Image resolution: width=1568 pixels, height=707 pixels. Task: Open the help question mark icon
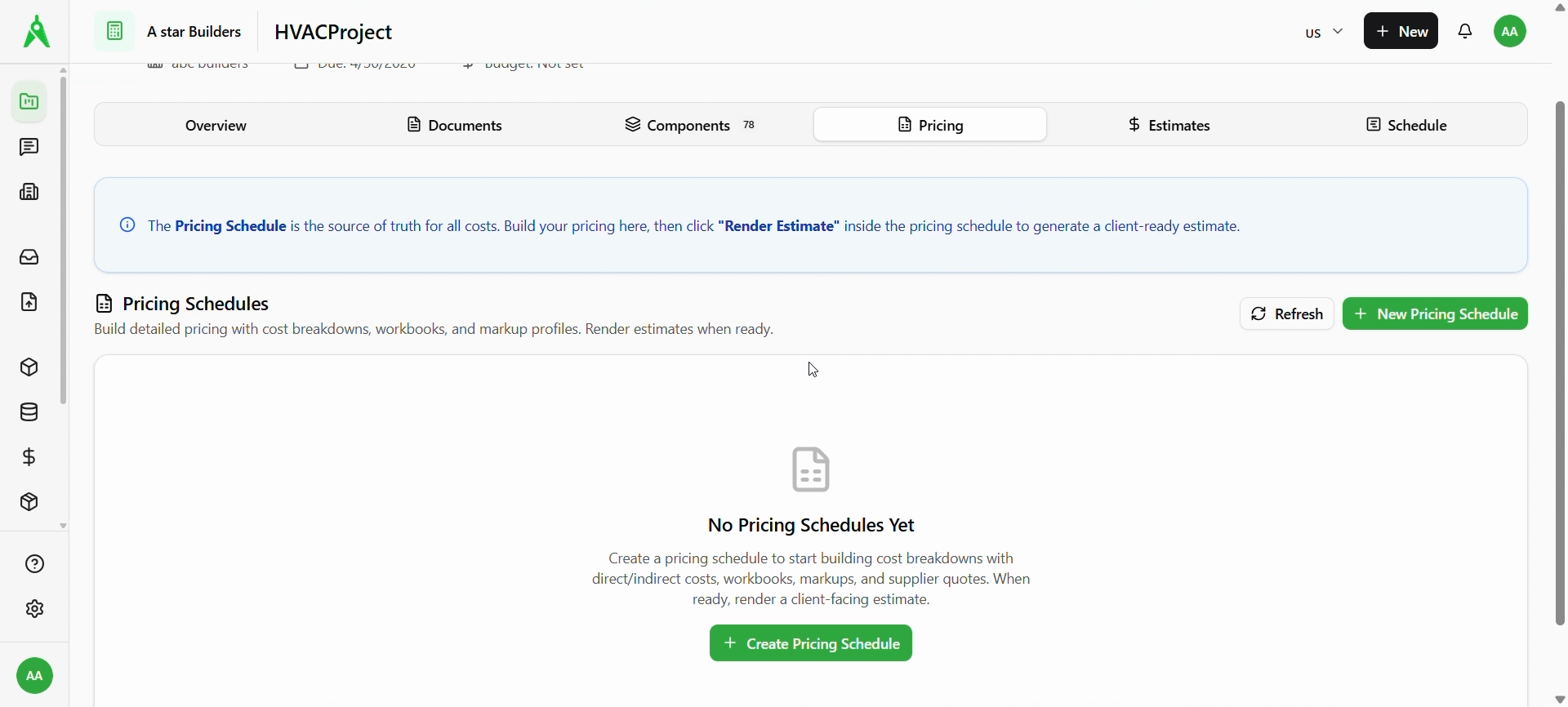tap(34, 565)
